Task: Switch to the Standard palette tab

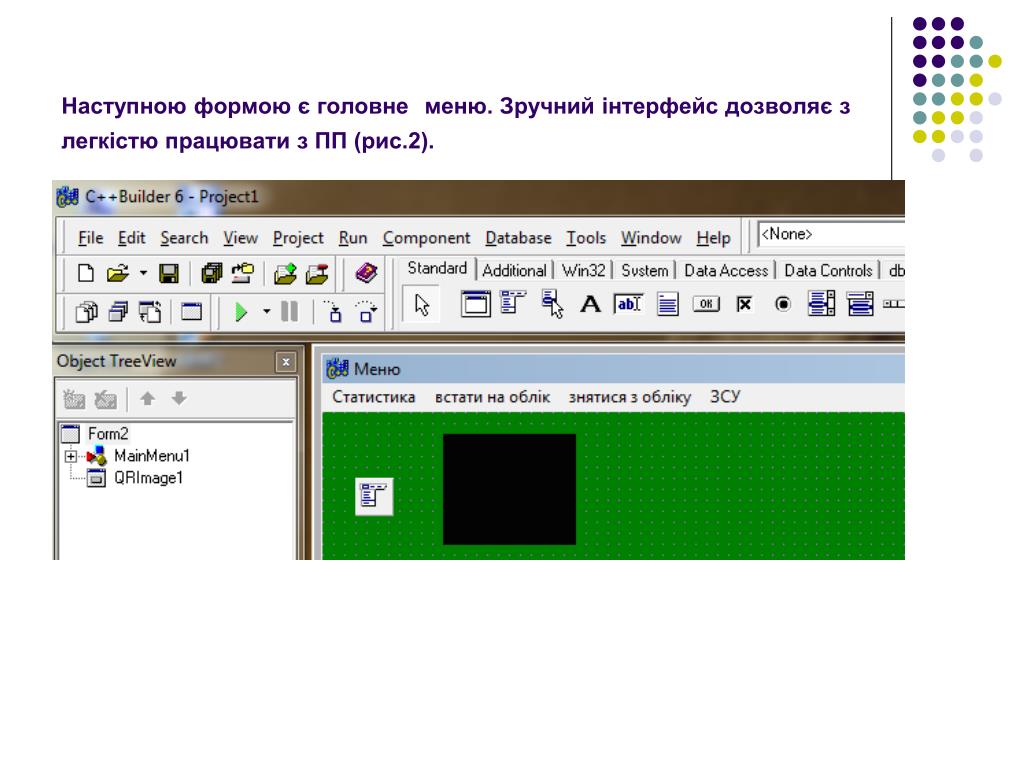Action: pos(437,268)
